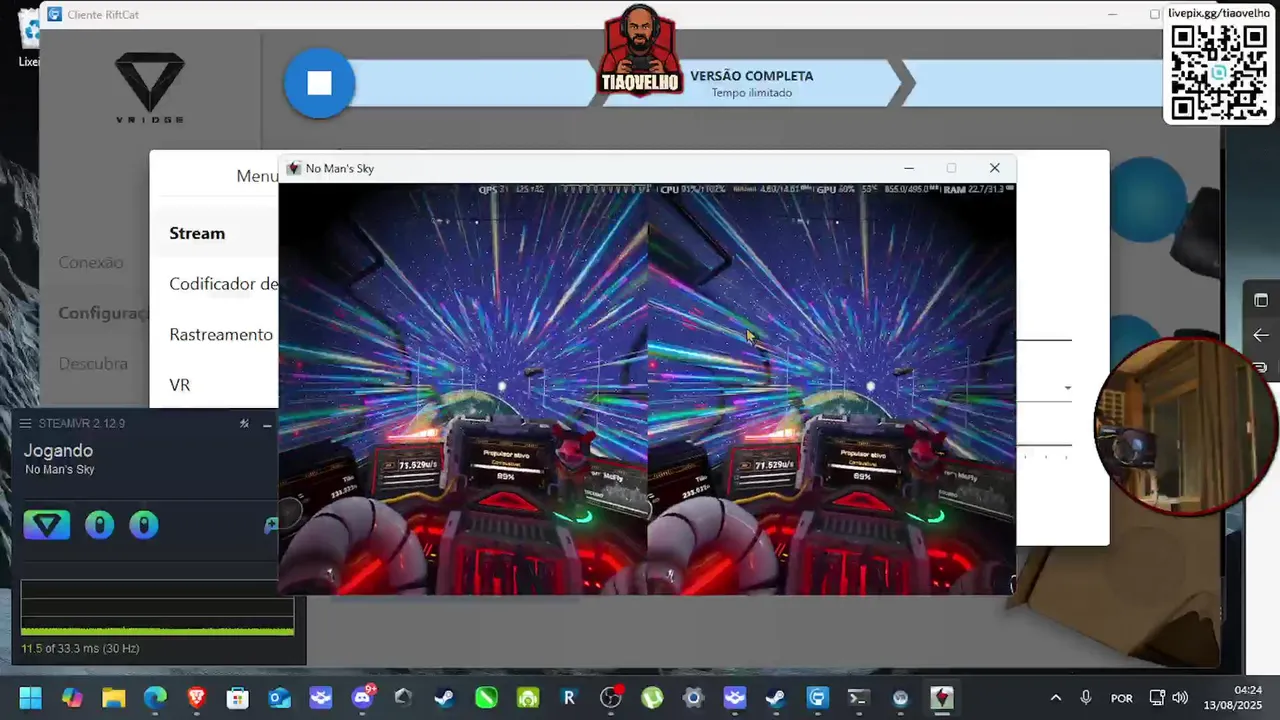The image size is (1280, 720).
Task: Click the 11.5 of 33.3 ms frame time text
Action: [80, 649]
